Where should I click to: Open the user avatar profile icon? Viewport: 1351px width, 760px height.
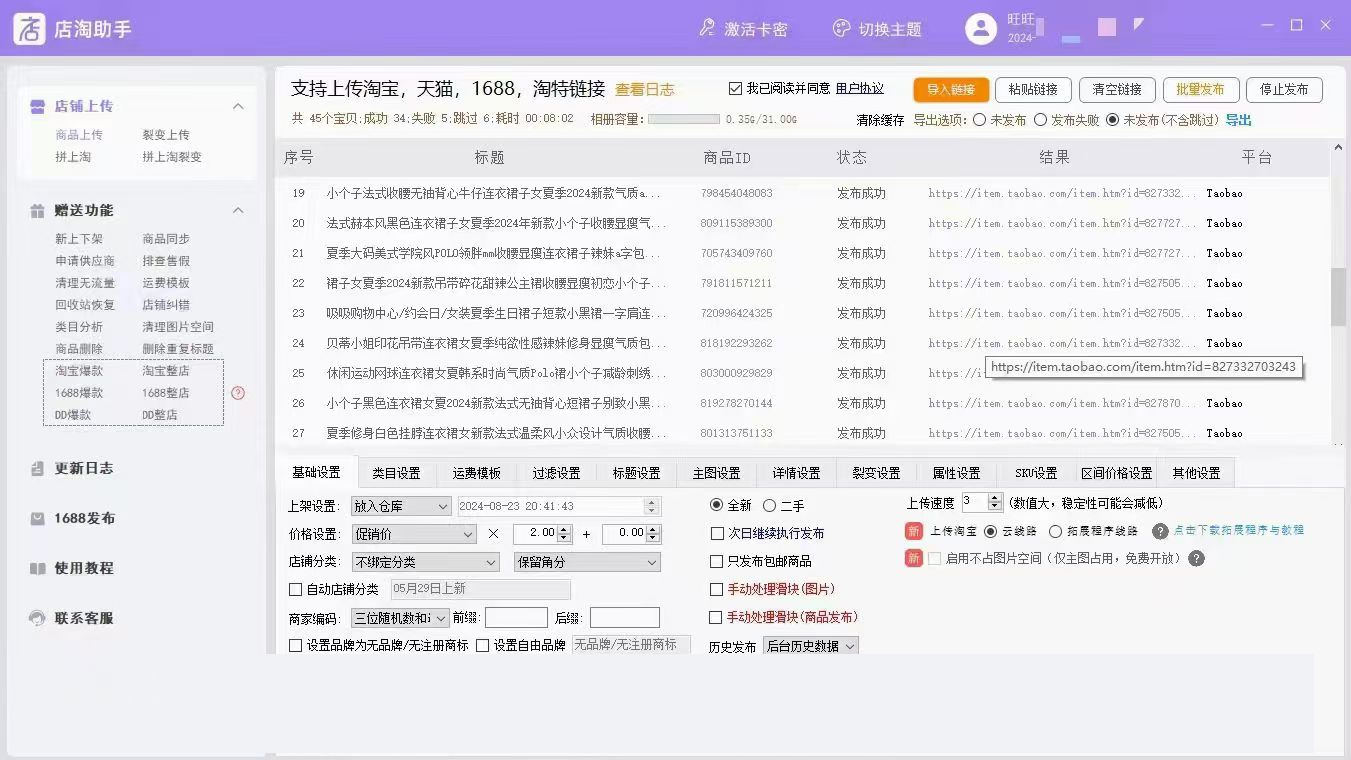tap(981, 28)
